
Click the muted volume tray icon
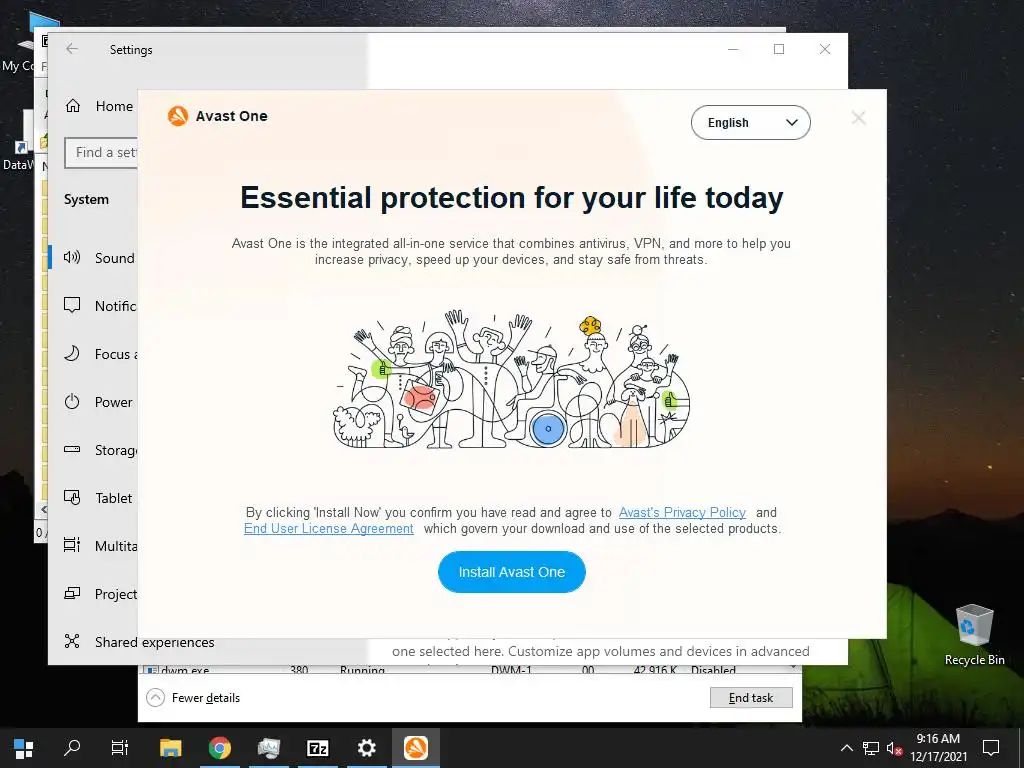(x=893, y=748)
